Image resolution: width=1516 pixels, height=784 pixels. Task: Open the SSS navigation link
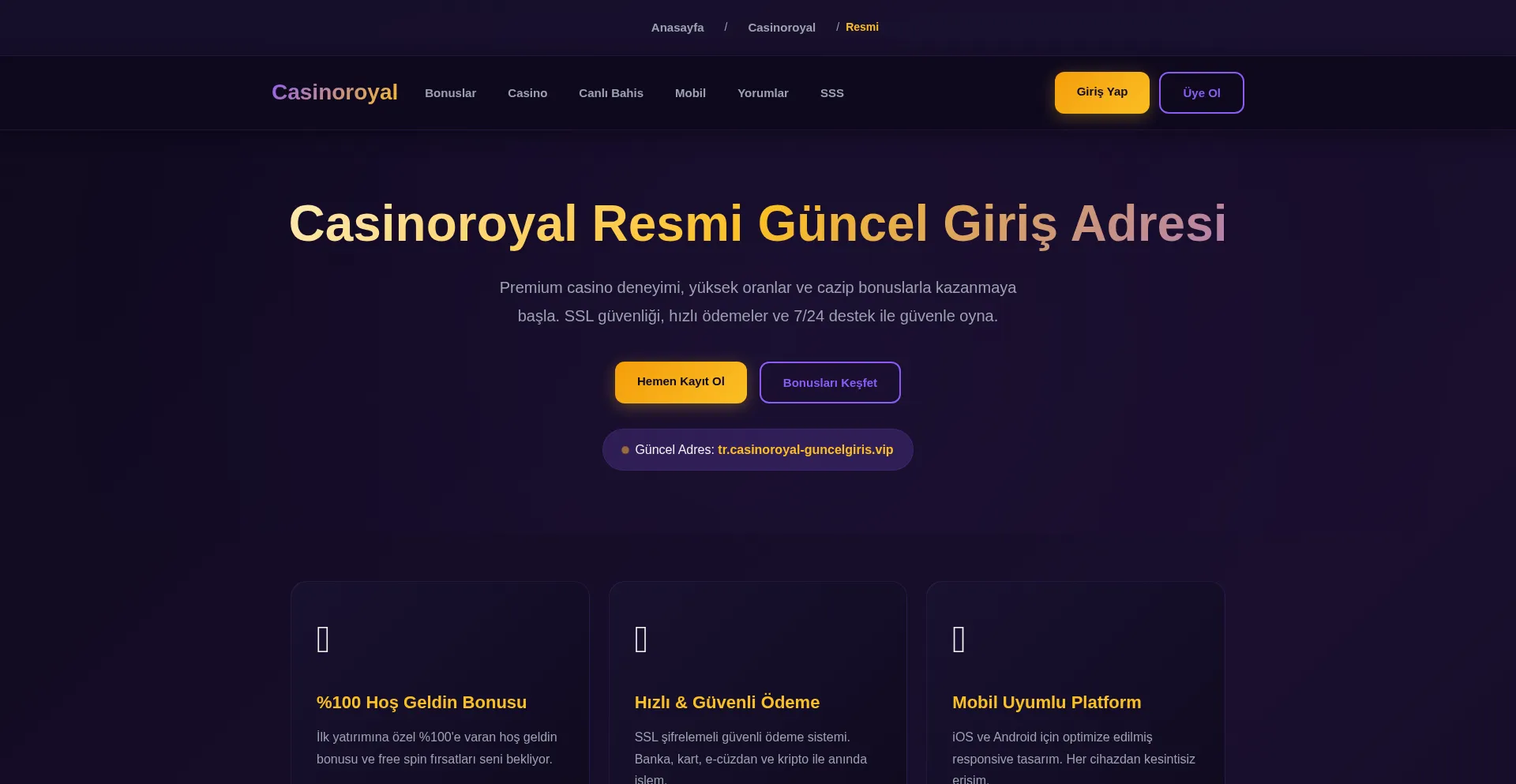pyautogui.click(x=831, y=93)
